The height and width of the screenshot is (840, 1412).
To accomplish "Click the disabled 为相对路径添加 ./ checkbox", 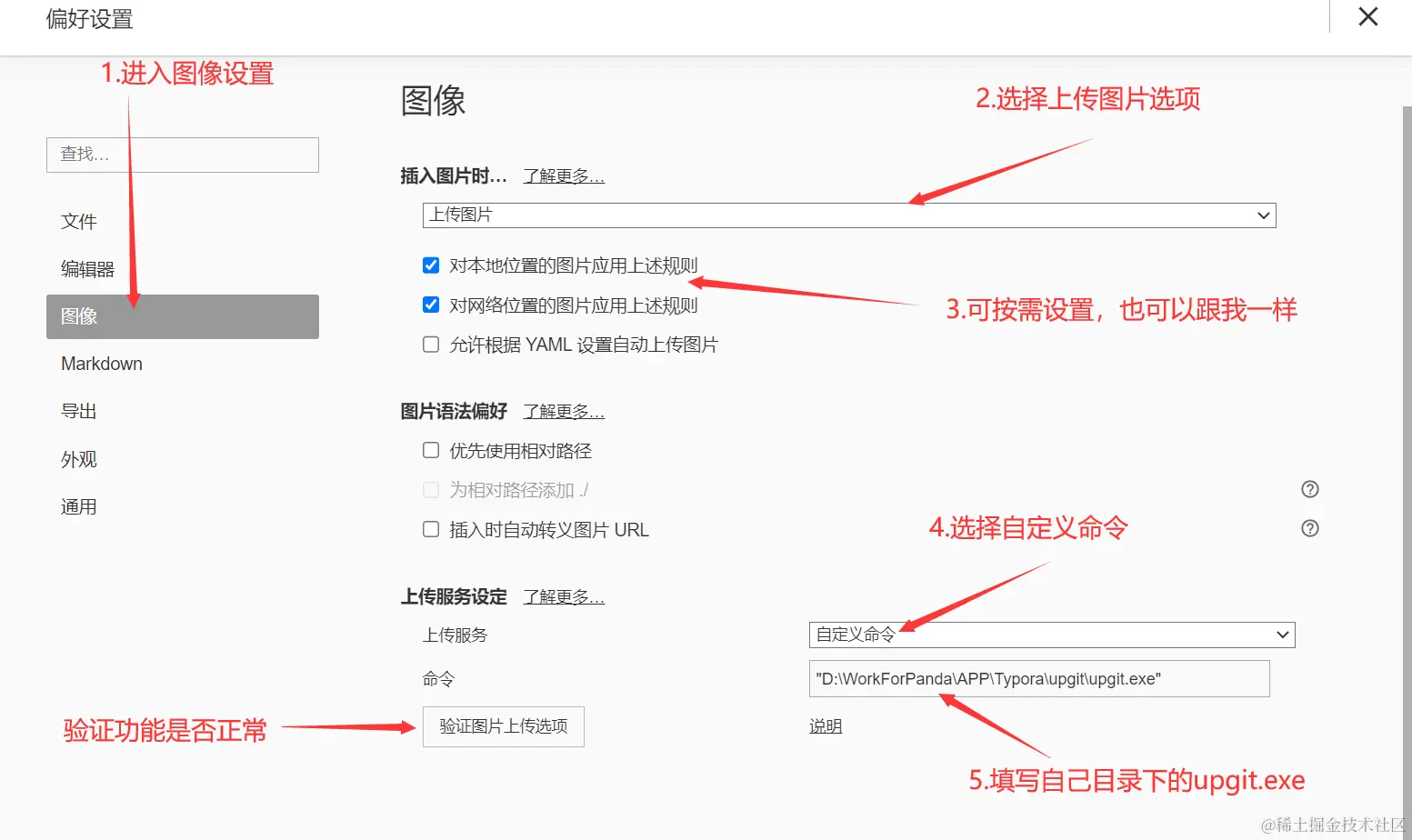I will (x=431, y=490).
